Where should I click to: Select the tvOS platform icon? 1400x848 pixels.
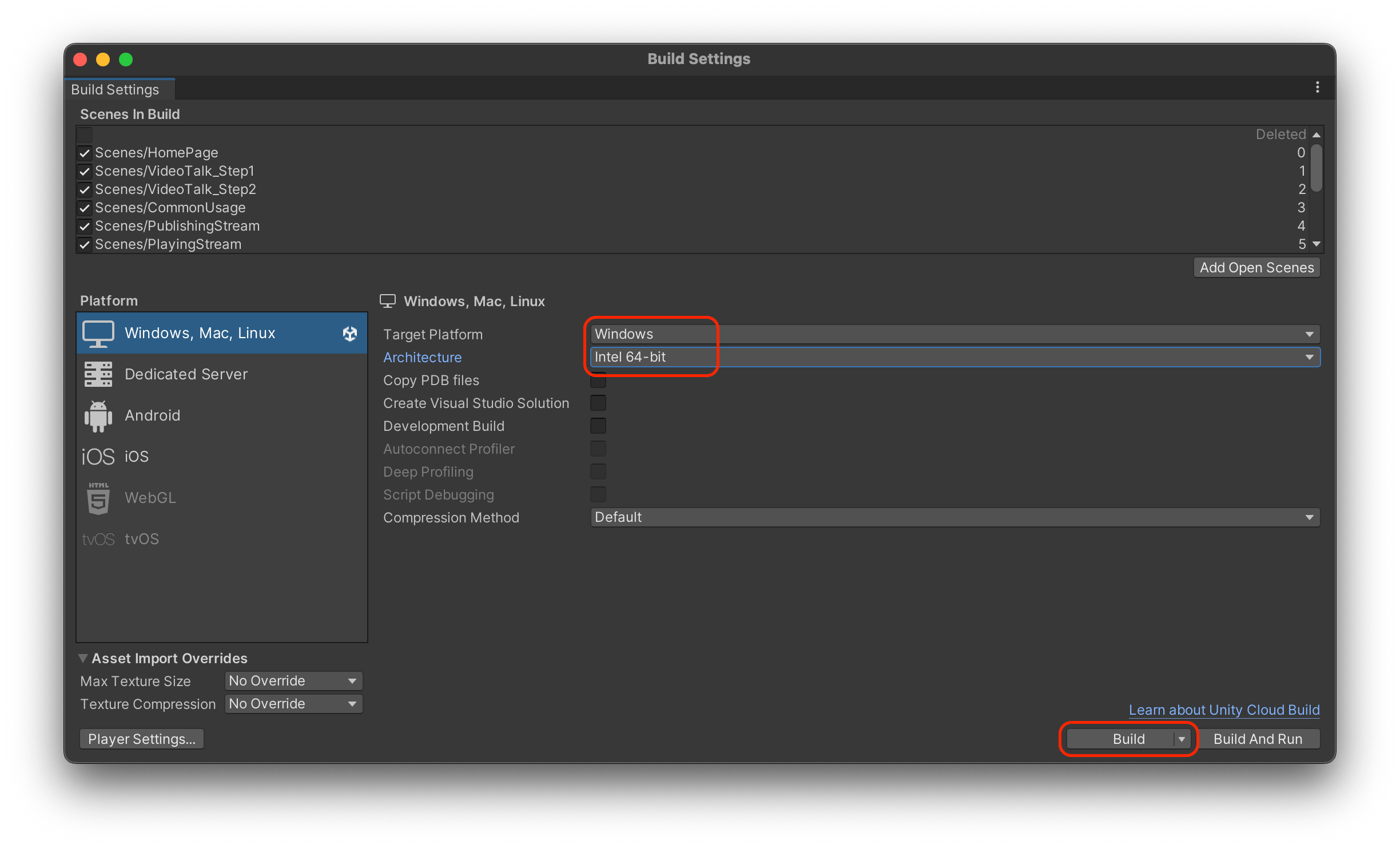pyautogui.click(x=98, y=539)
